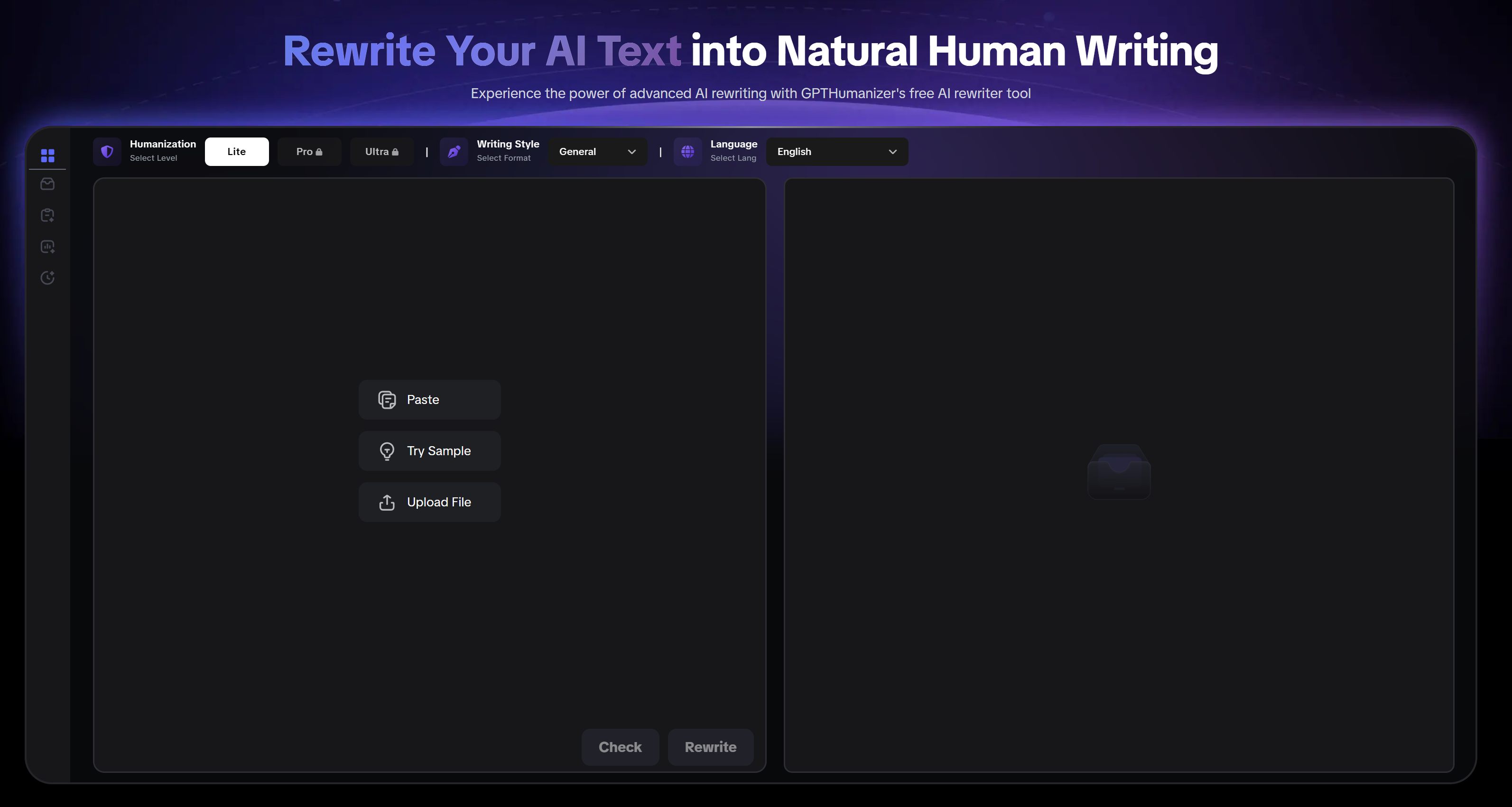Select the locked Ultra humanization level
Screen dimensions: 1512x807
tap(381, 152)
